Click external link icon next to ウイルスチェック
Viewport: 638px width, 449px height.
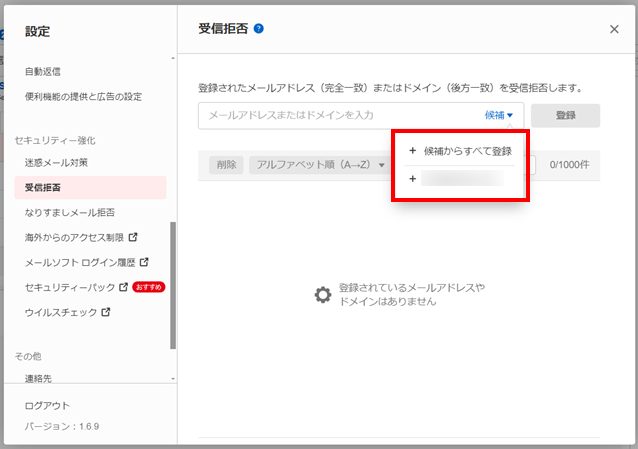click(x=105, y=313)
